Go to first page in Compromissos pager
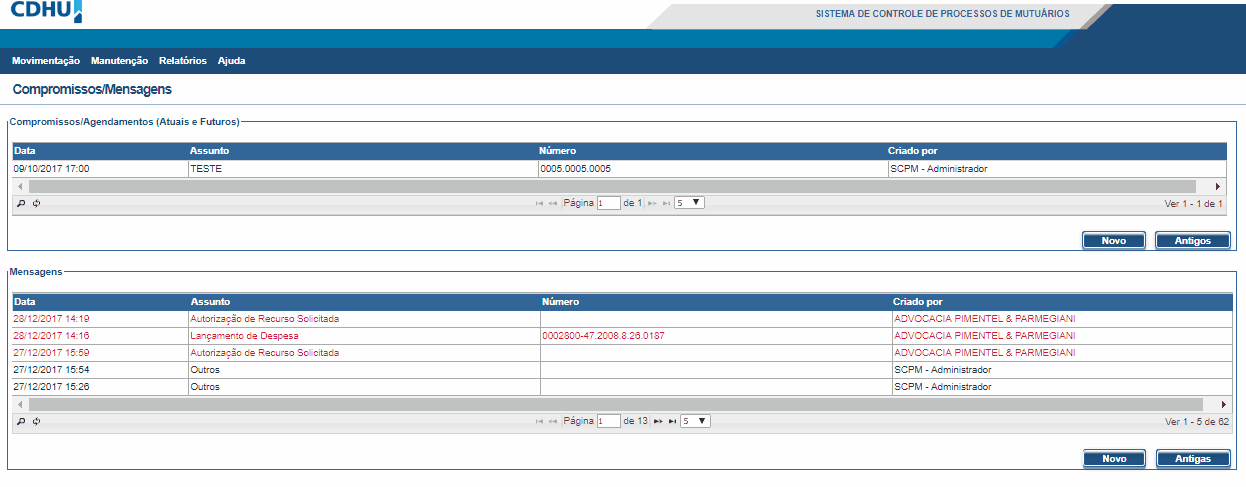The image size is (1246, 487). point(540,203)
